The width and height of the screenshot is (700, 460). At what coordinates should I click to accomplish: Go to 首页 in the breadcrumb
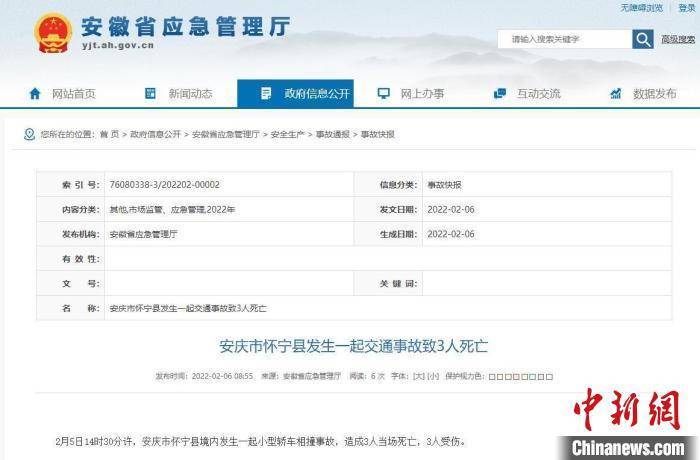(109, 134)
